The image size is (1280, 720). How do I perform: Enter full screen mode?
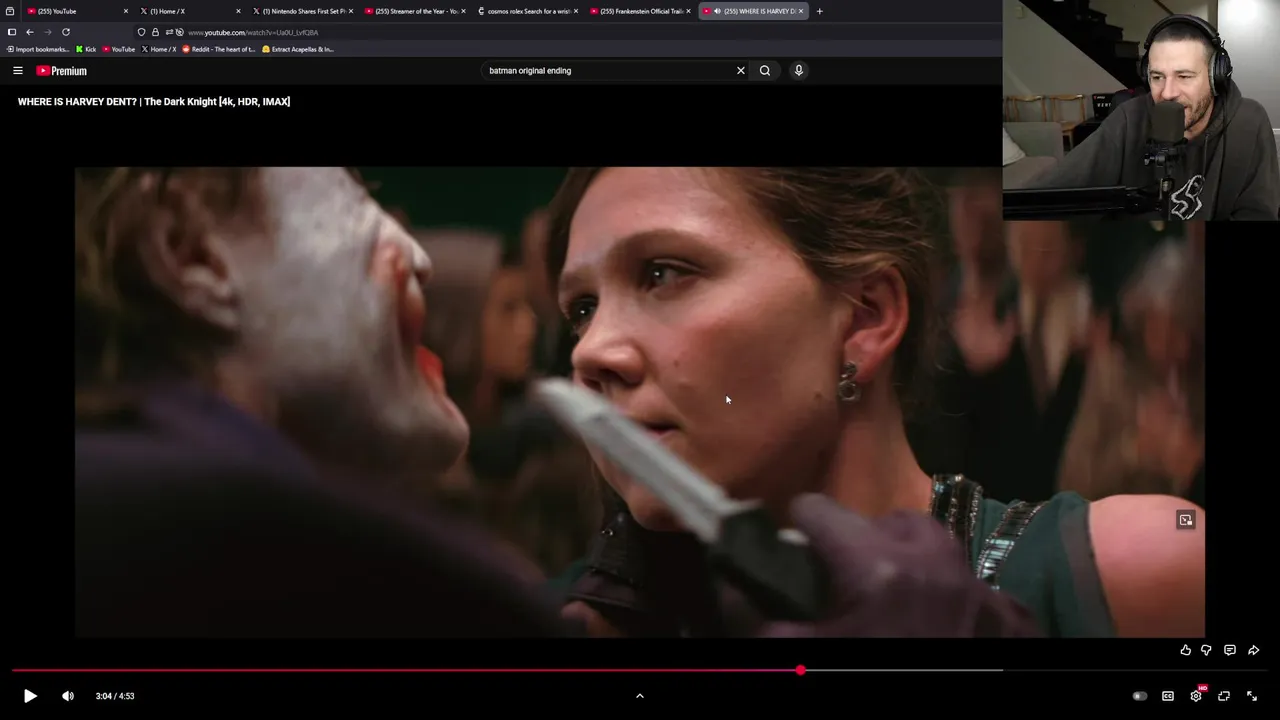coord(1252,696)
